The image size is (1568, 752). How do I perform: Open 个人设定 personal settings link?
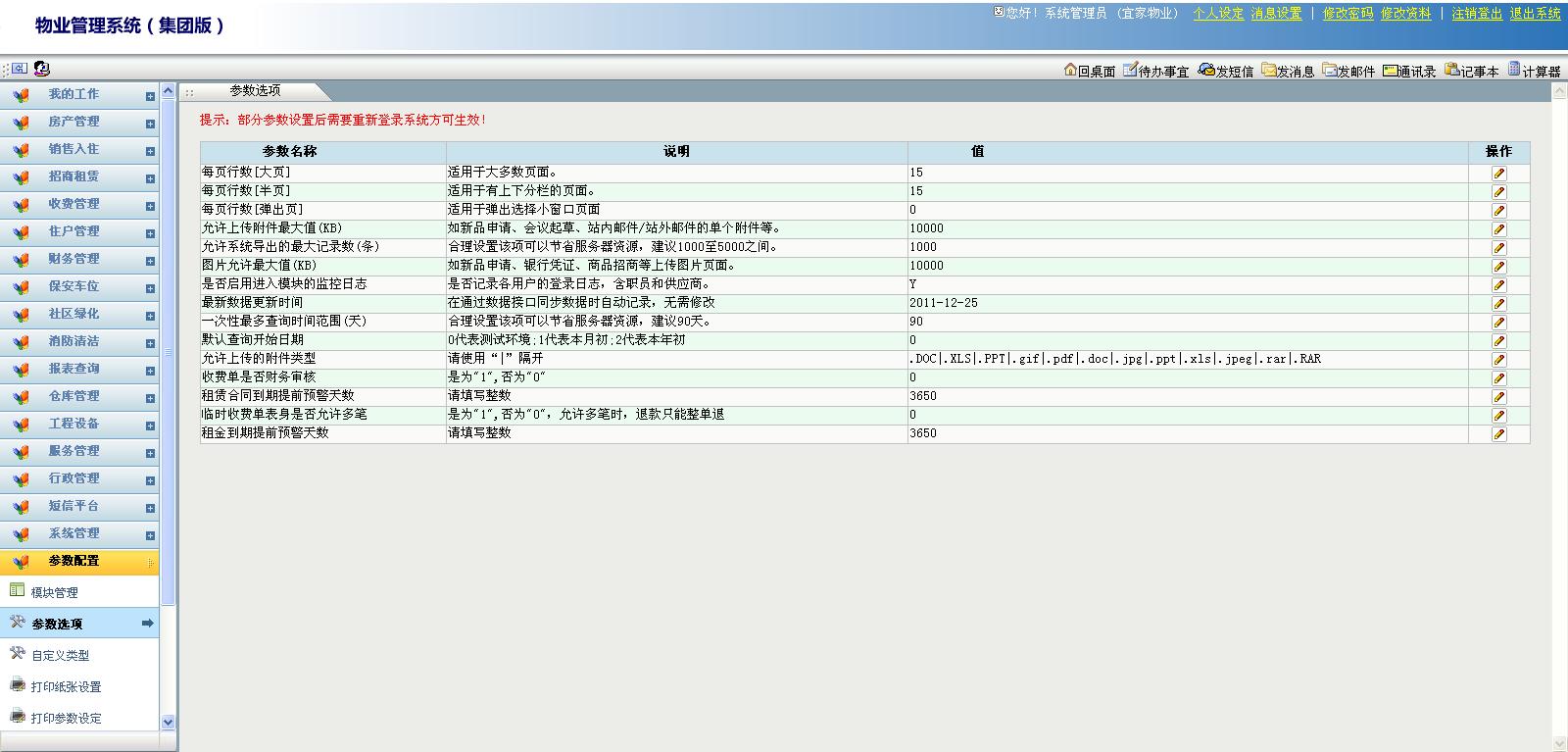(1218, 14)
